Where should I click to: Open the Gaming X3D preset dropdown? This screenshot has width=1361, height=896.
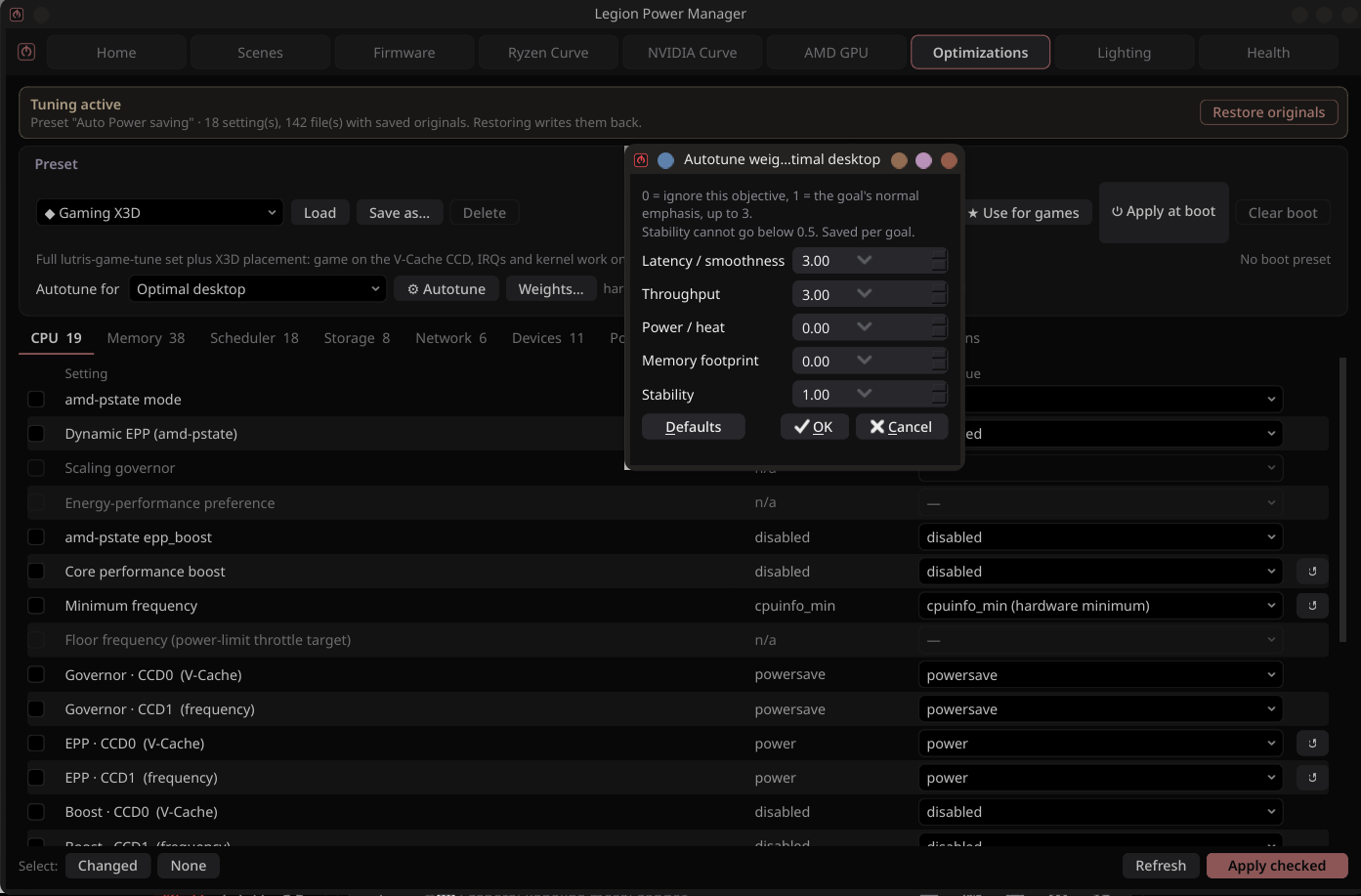pos(160,213)
